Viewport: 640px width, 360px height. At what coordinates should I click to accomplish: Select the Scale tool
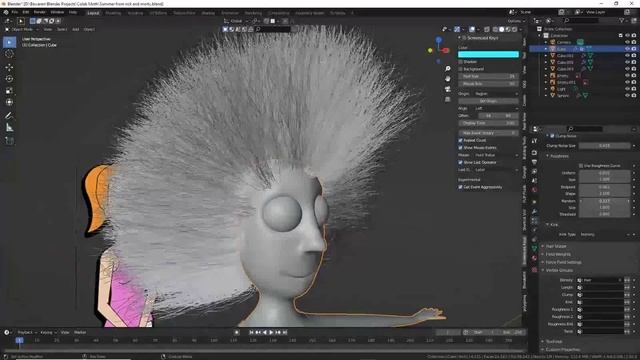(9, 91)
